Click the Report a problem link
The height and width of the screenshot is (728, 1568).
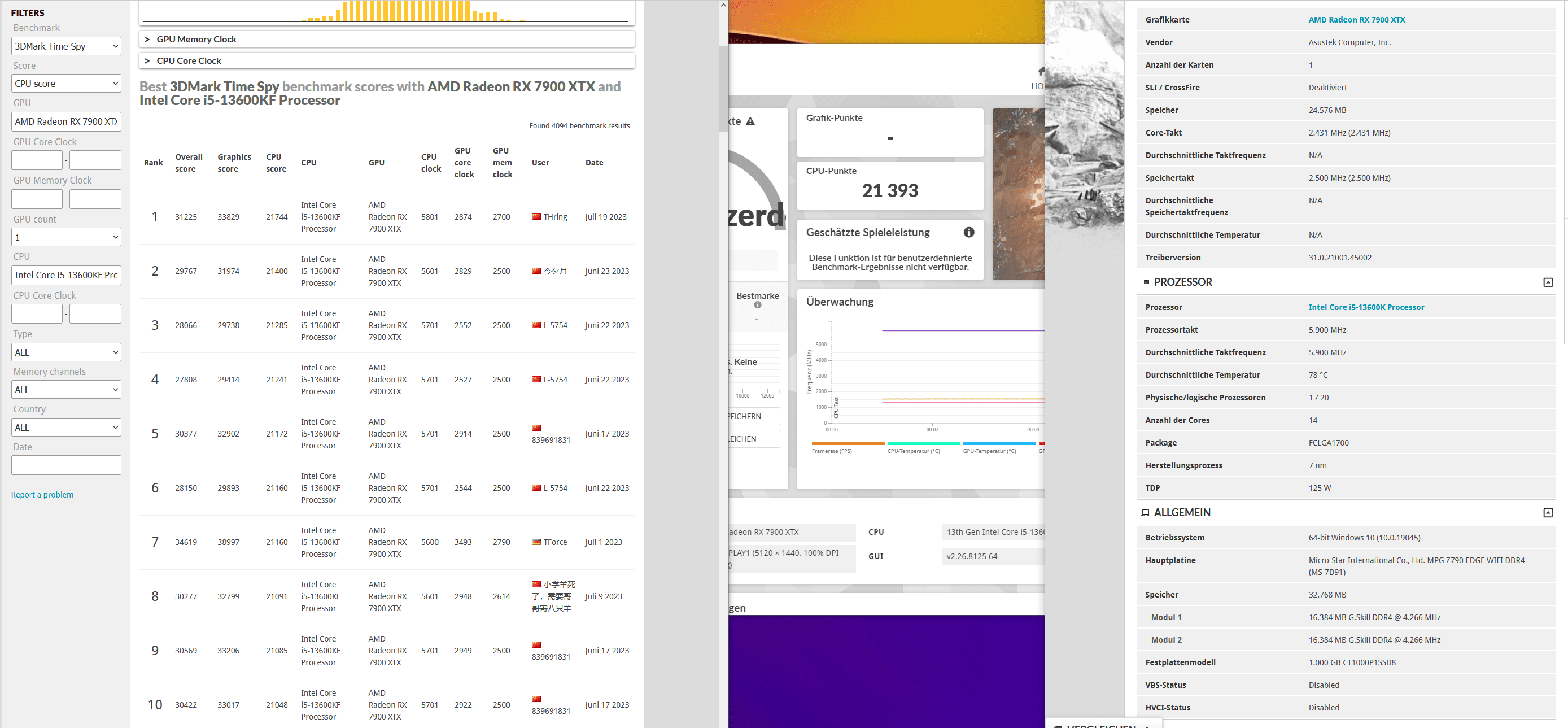pyautogui.click(x=42, y=494)
